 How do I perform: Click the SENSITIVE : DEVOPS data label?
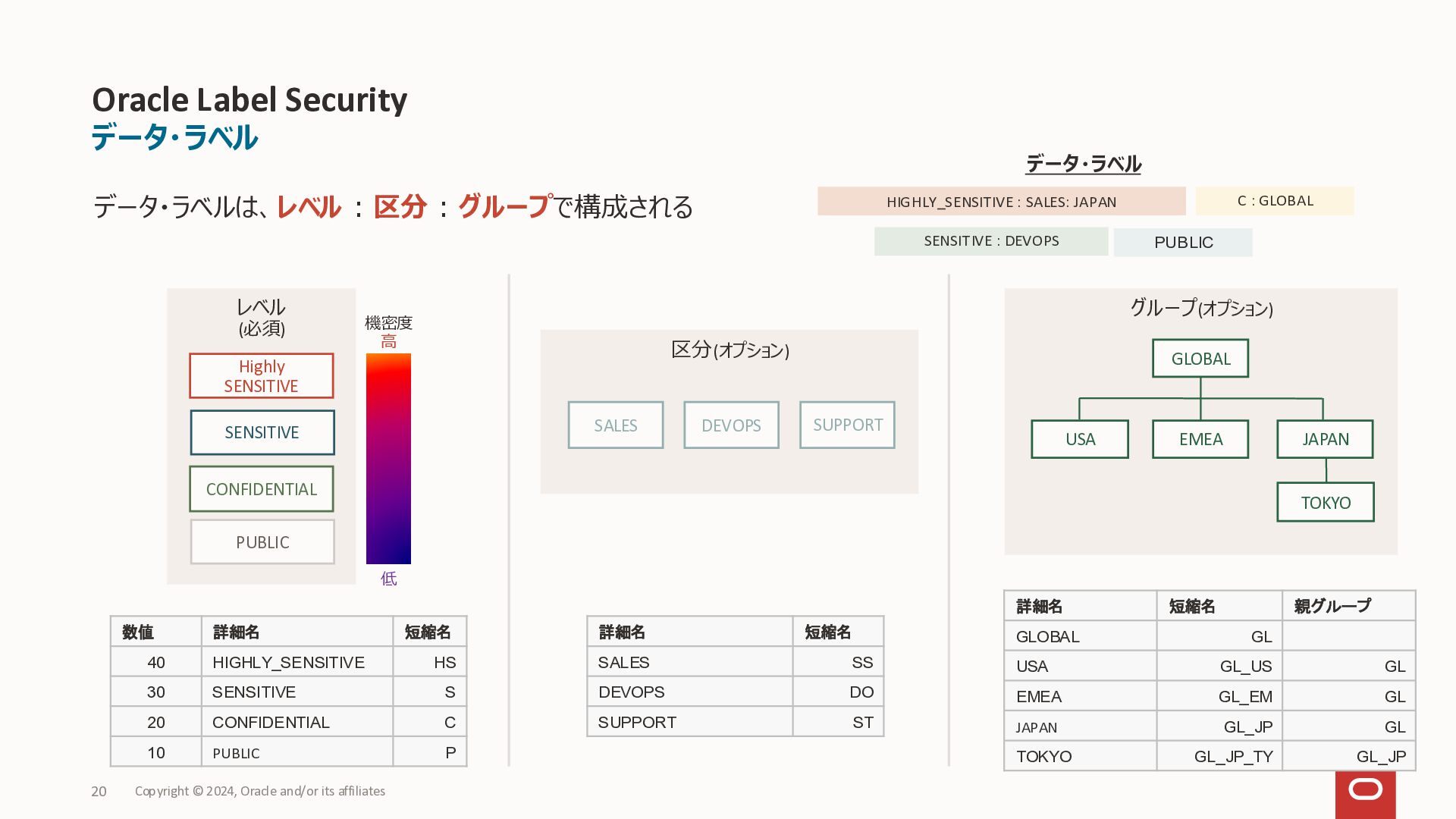pos(991,241)
